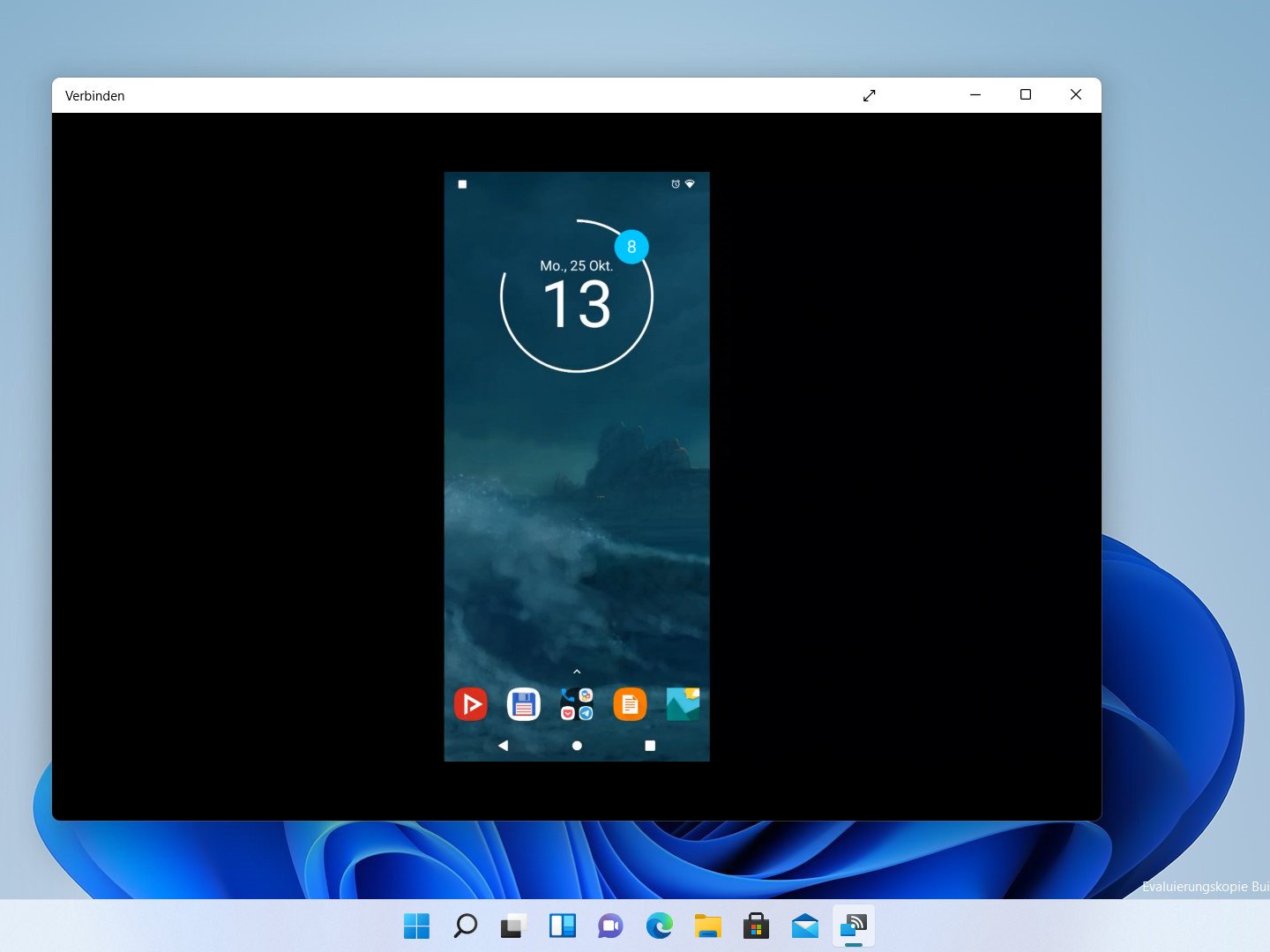Maximize the Verbinden window
This screenshot has width=1270, height=952.
pos(1026,95)
